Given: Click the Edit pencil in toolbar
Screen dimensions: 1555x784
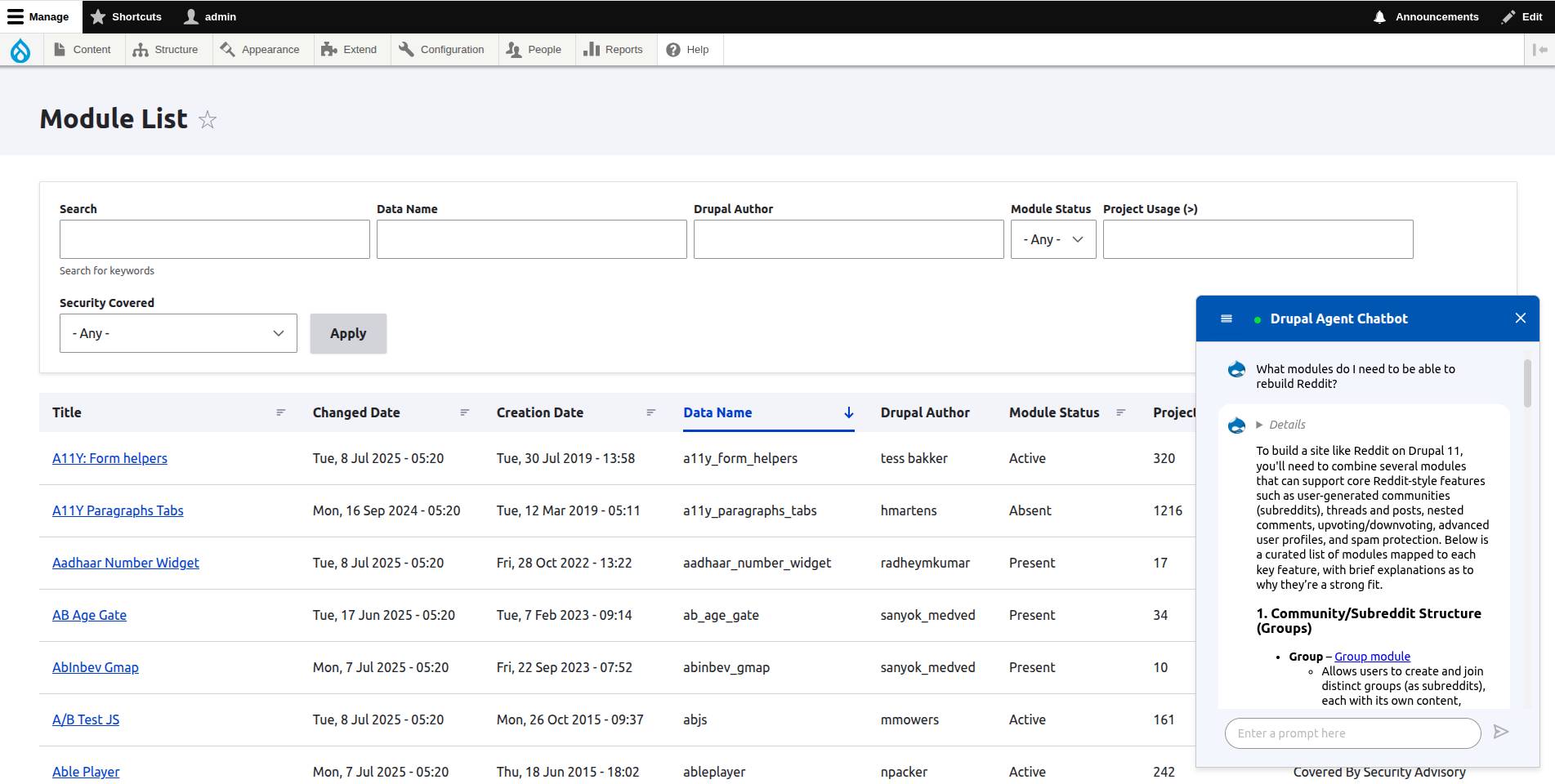Looking at the screenshot, I should (1522, 16).
